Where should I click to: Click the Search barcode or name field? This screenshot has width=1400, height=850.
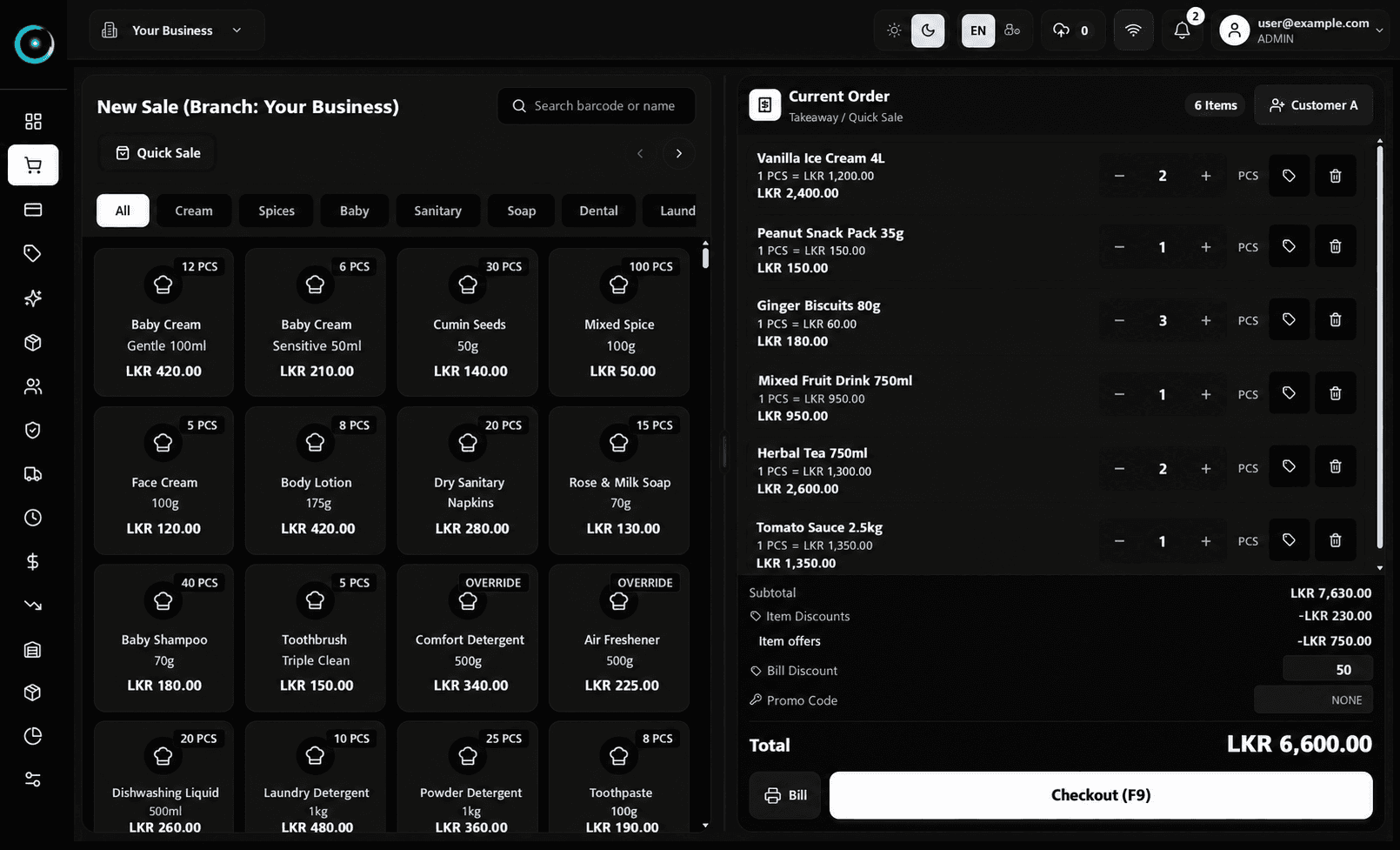click(597, 106)
